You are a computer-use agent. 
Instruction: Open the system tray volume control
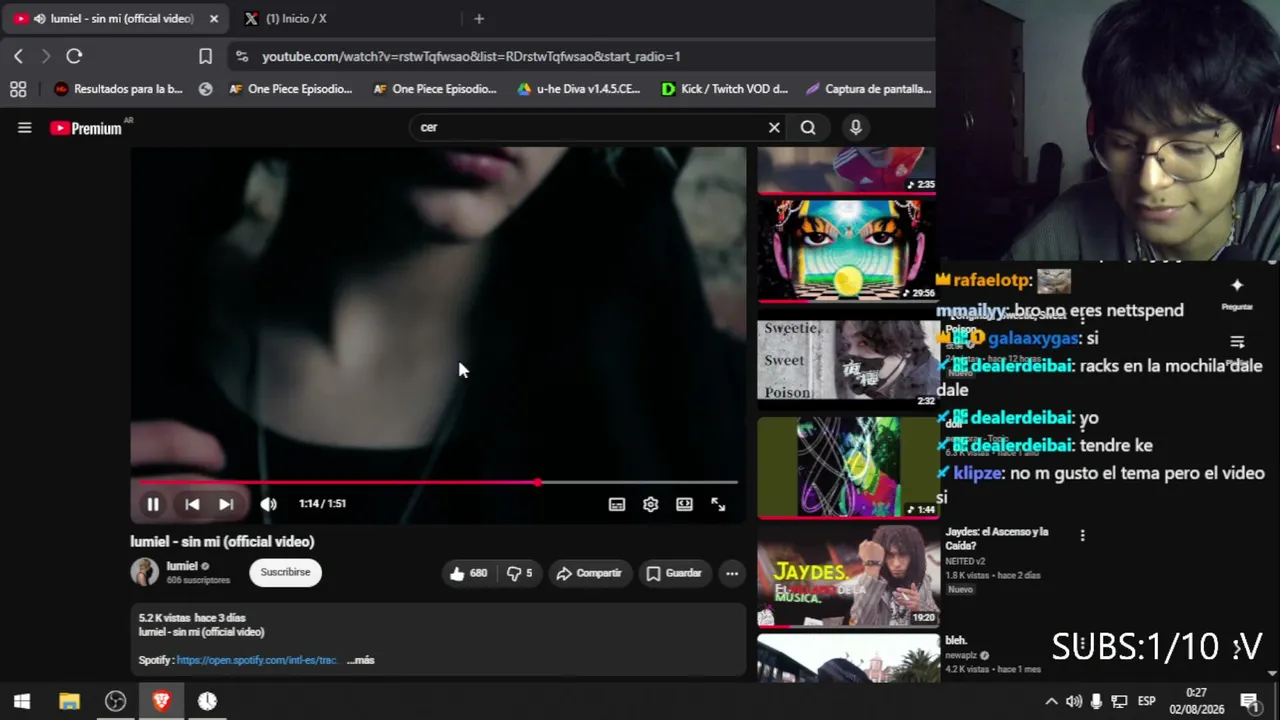pyautogui.click(x=1074, y=701)
